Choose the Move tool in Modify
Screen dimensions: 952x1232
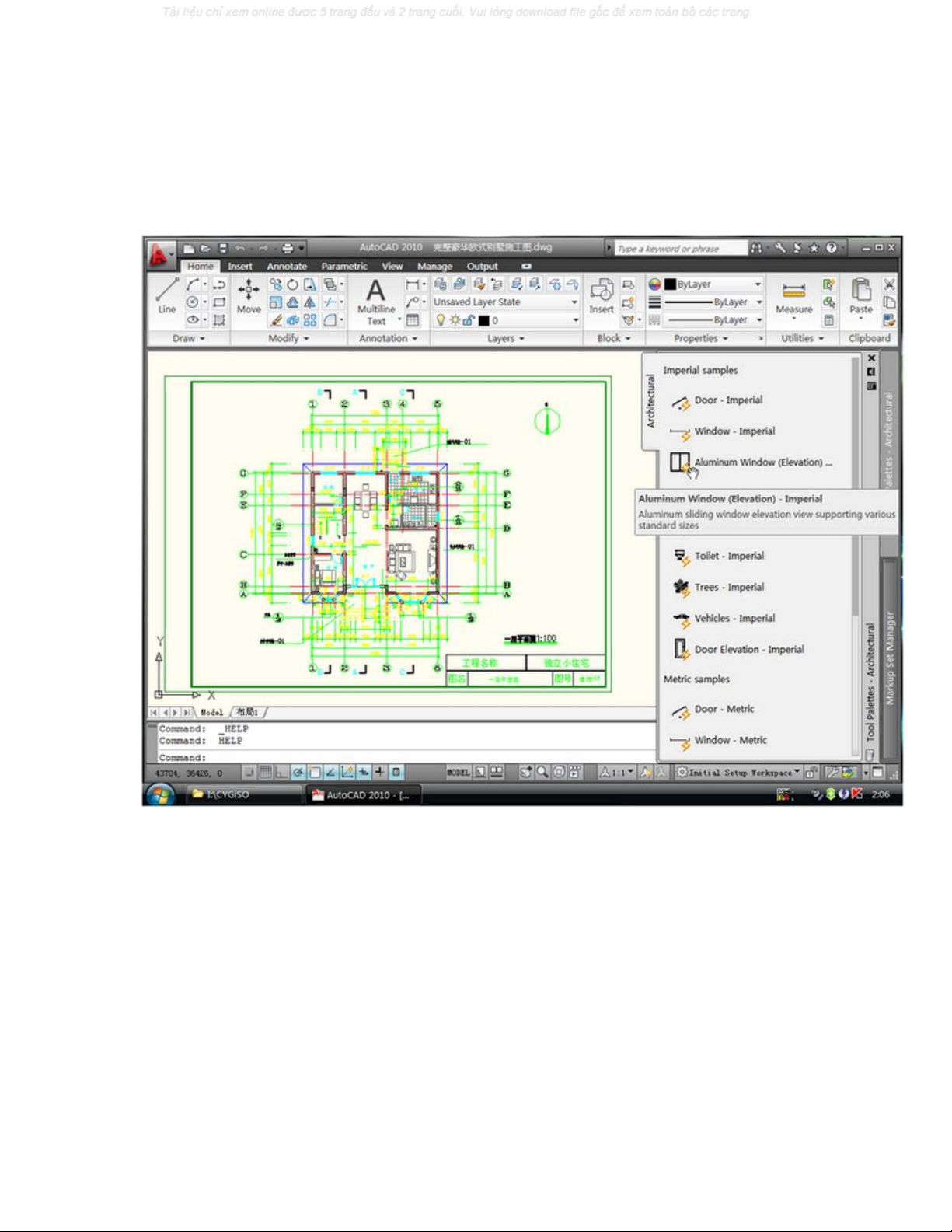249,296
